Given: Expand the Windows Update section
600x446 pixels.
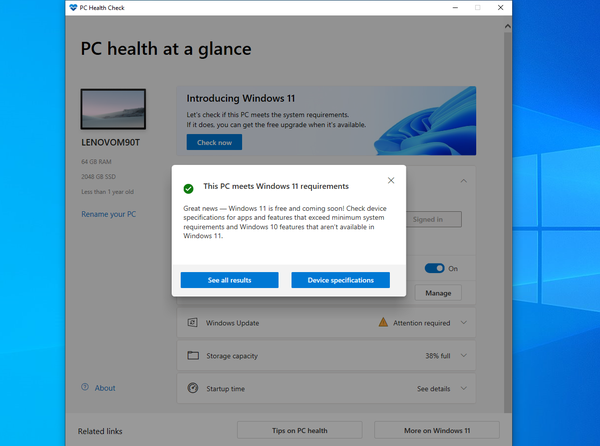Looking at the screenshot, I should (463, 323).
